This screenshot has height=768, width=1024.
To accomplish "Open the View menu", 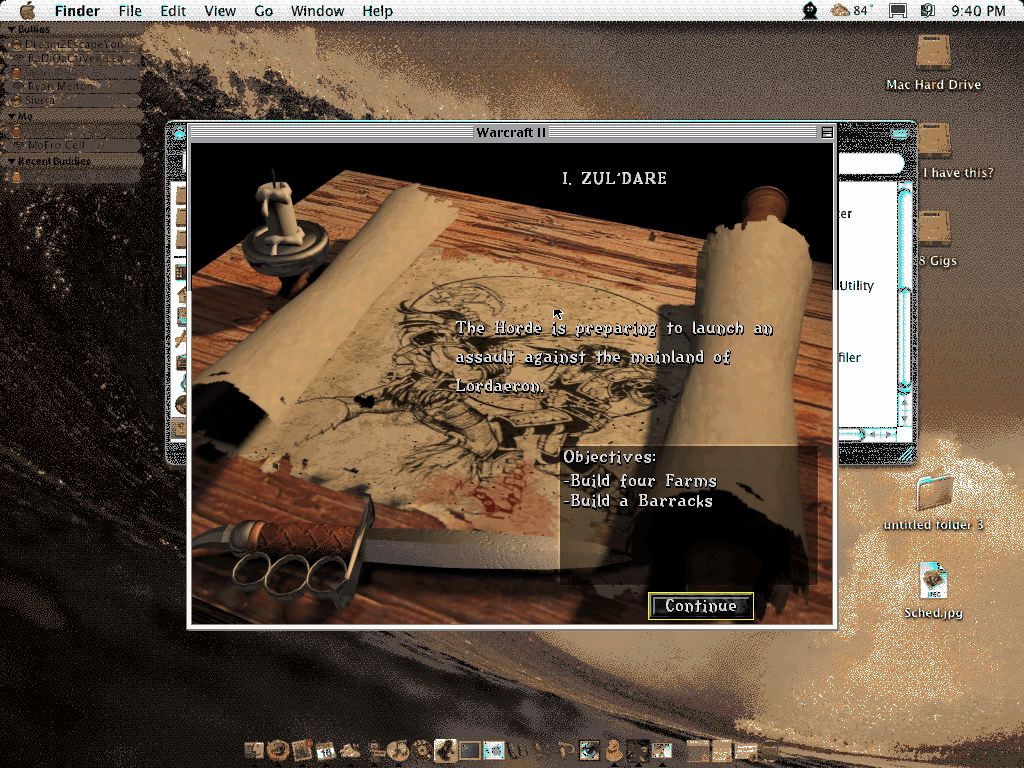I will point(220,11).
